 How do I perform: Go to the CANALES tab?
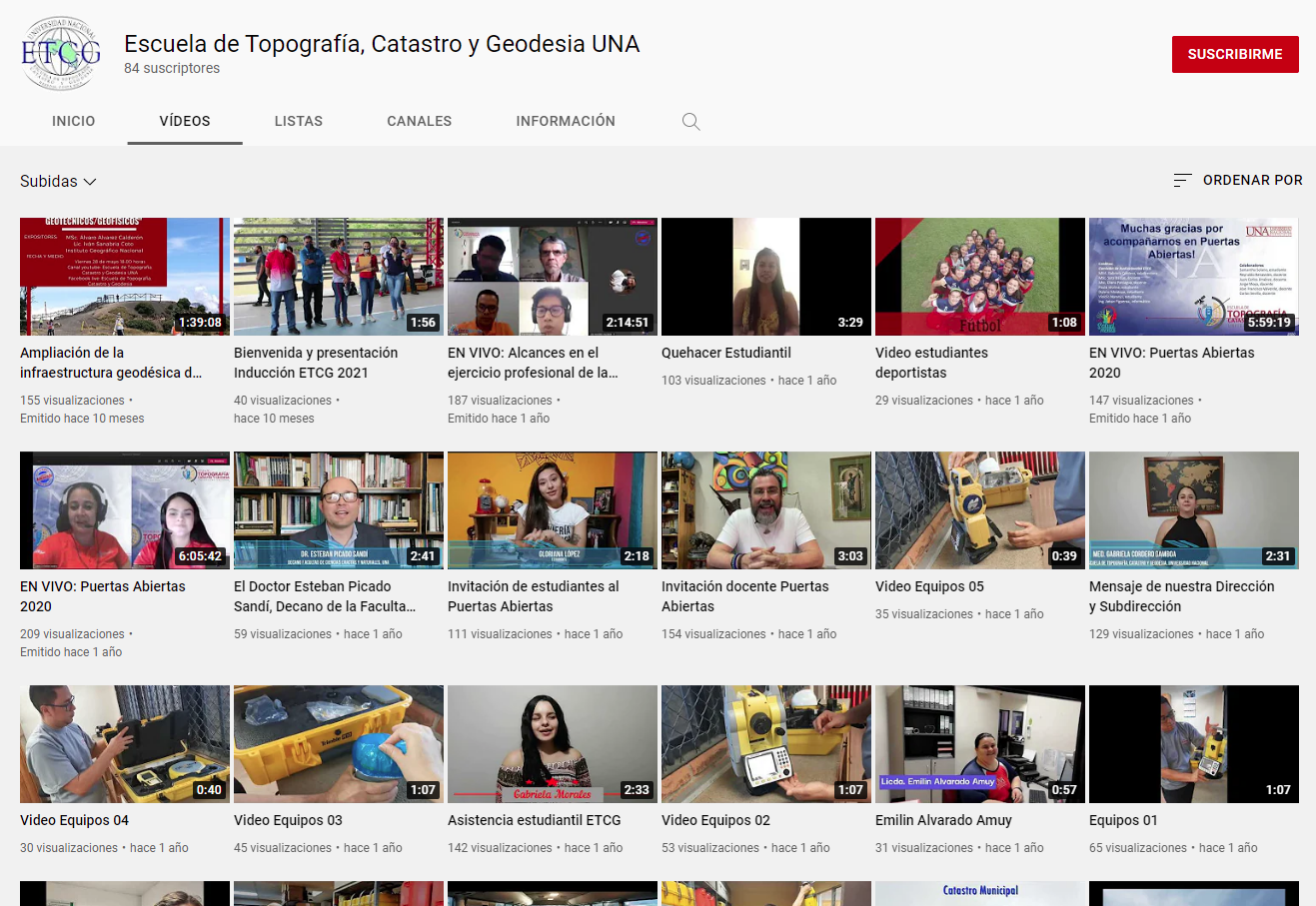[420, 121]
